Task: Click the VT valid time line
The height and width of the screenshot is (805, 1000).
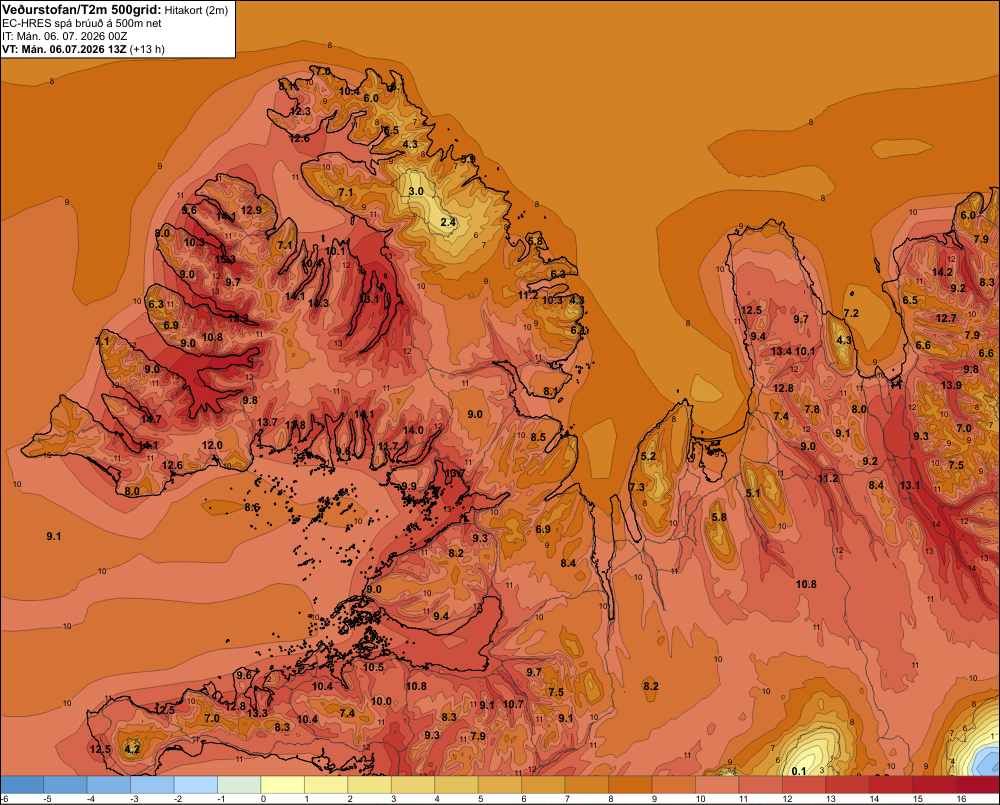Action: [x=83, y=49]
